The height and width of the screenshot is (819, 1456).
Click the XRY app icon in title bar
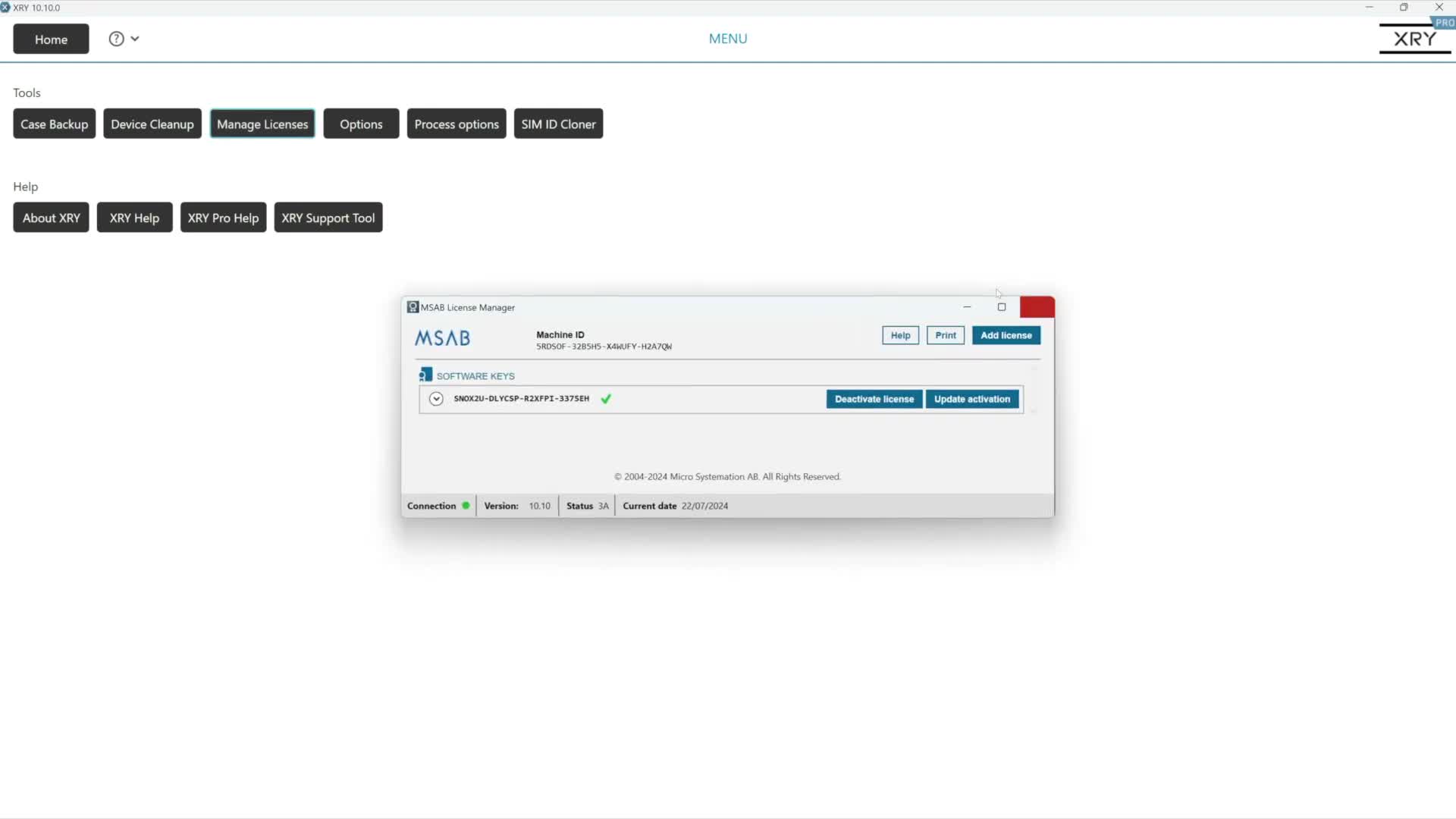click(x=5, y=8)
